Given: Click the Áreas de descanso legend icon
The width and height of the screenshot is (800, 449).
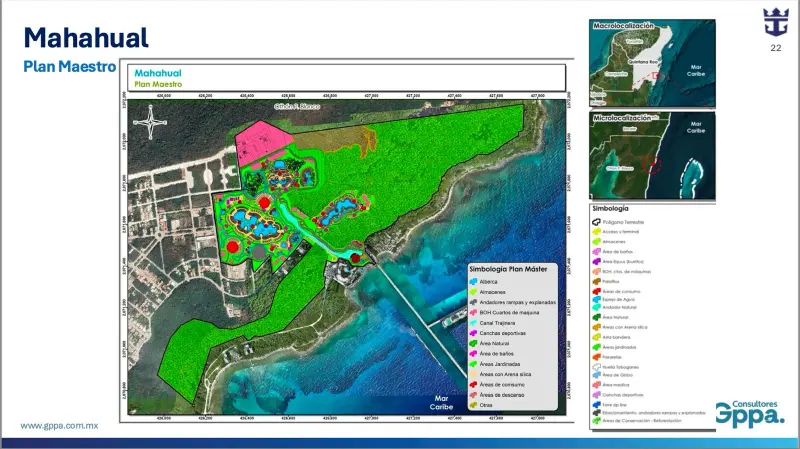Looking at the screenshot, I should 474,396.
